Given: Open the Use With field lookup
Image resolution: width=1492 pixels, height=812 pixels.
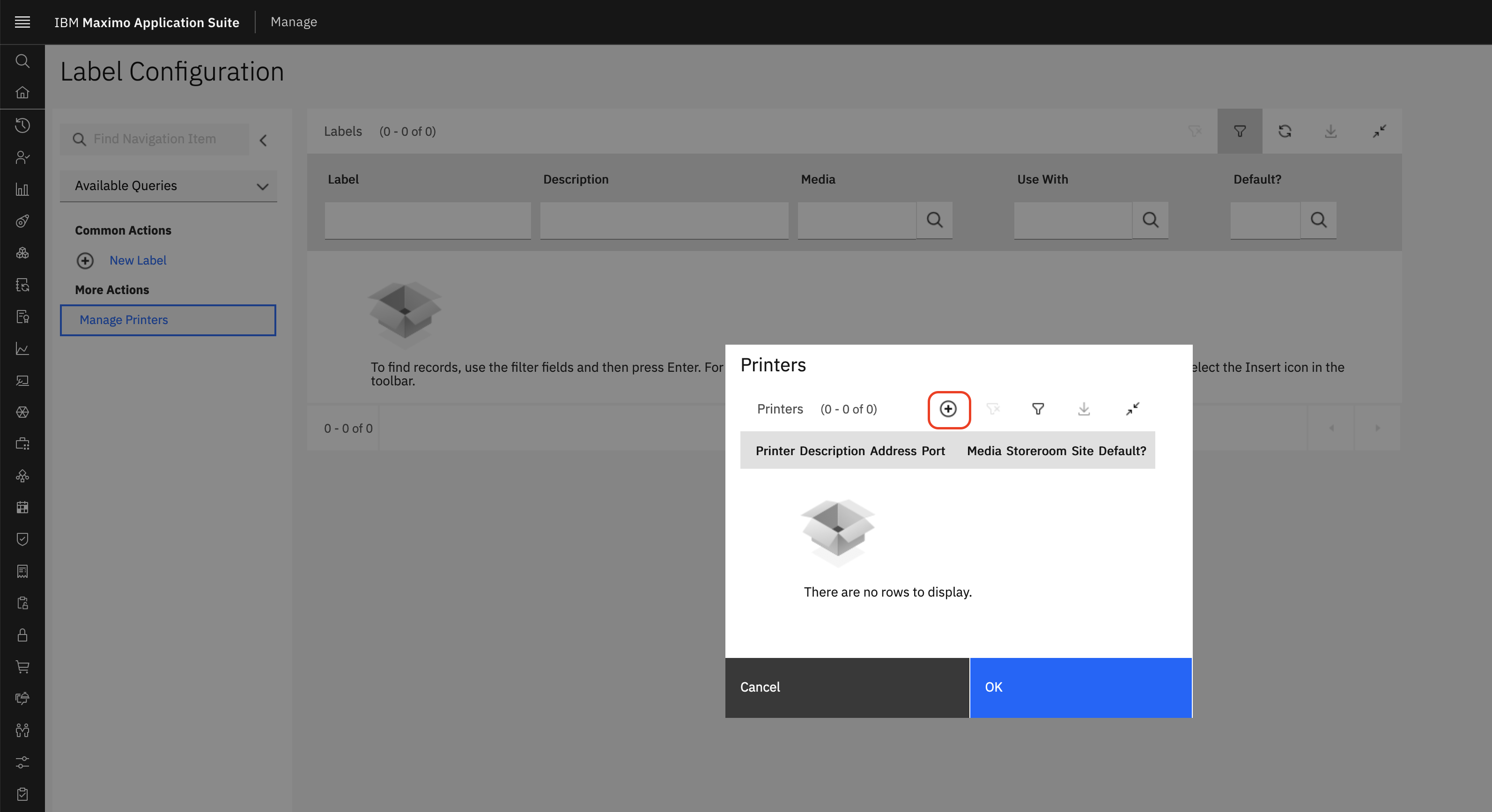Looking at the screenshot, I should [1150, 220].
